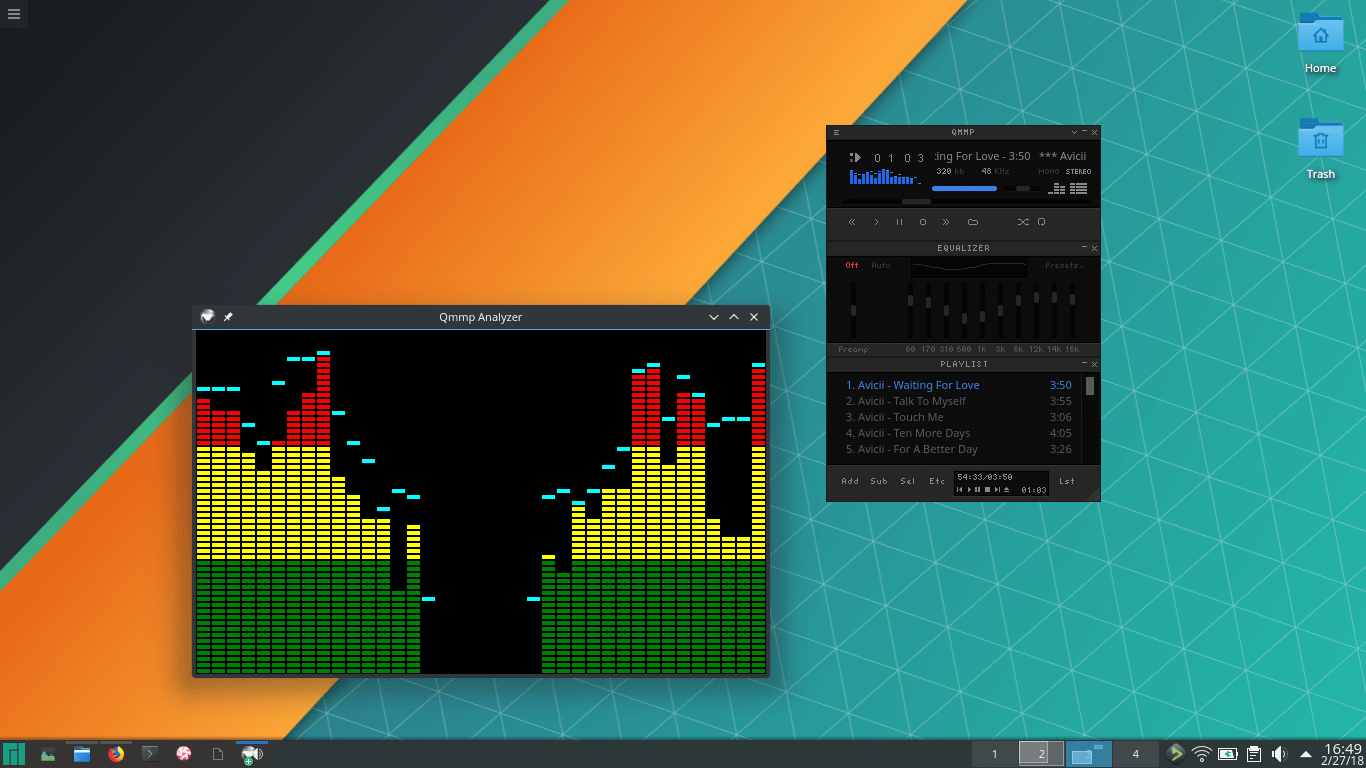Click Qmmp balance slider
This screenshot has height=768, width=1366.
pyautogui.click(x=1023, y=188)
